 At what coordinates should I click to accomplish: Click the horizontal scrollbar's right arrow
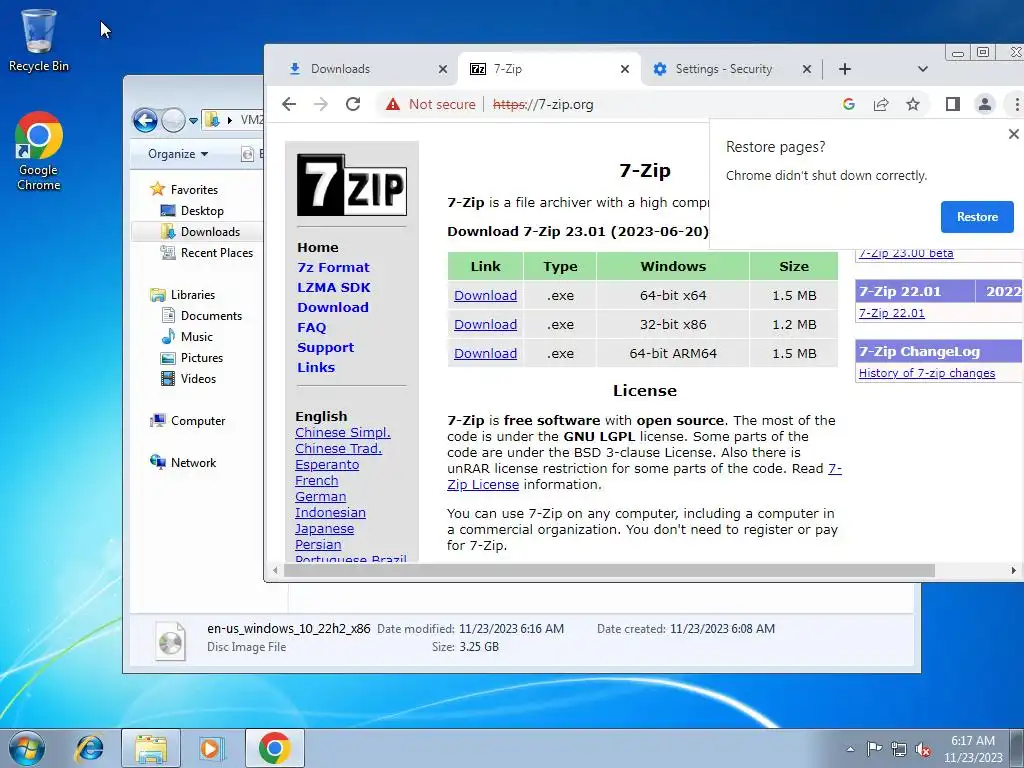click(1014, 570)
